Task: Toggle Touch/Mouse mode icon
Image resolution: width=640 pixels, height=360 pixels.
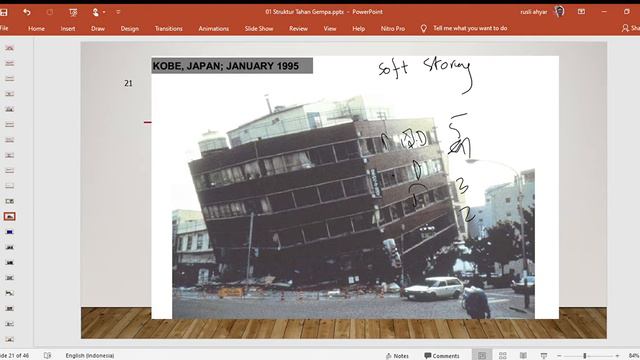Action: click(96, 12)
